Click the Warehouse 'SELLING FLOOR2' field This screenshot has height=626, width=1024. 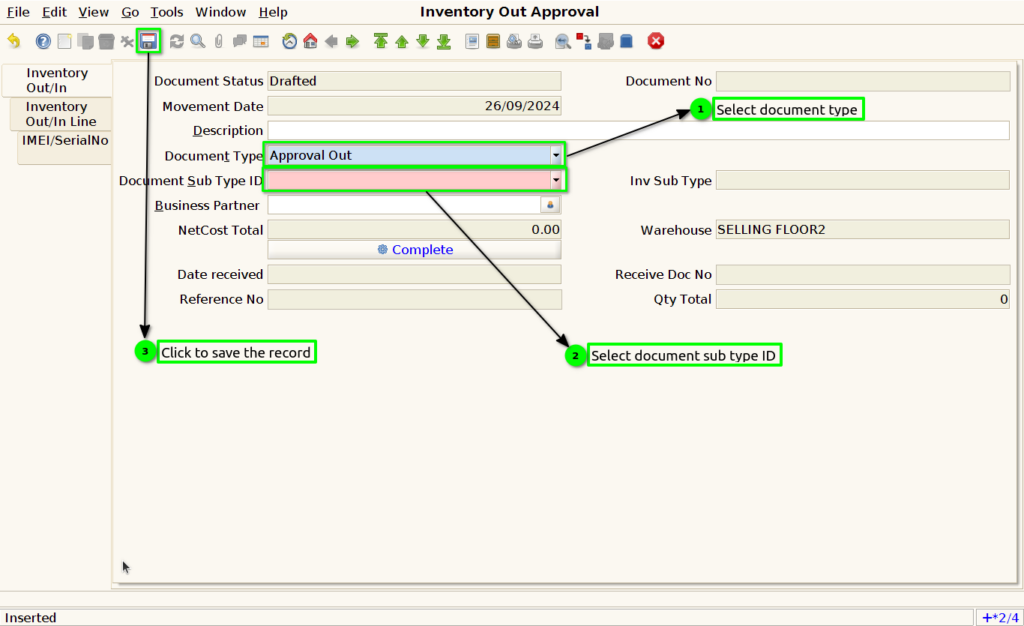[x=863, y=230]
